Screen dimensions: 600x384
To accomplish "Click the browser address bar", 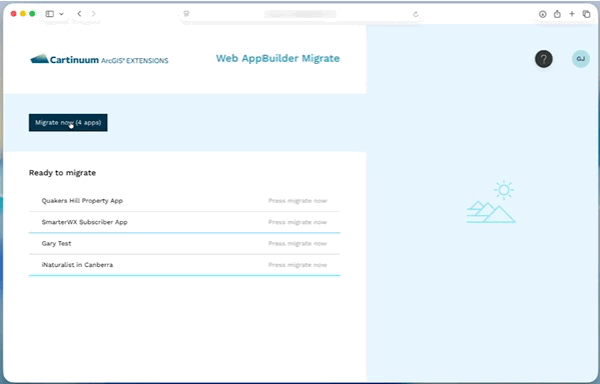I will pos(300,14).
